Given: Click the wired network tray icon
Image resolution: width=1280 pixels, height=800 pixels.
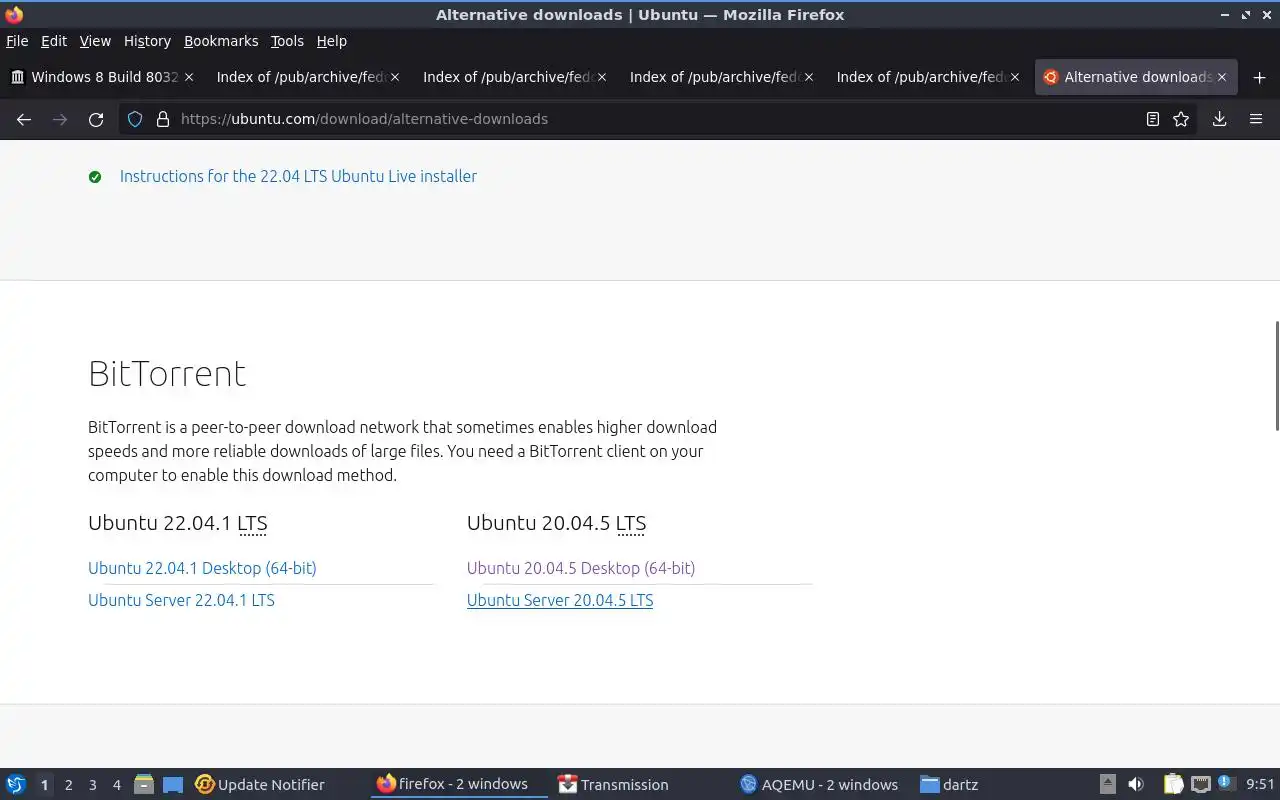Looking at the screenshot, I should point(1200,784).
